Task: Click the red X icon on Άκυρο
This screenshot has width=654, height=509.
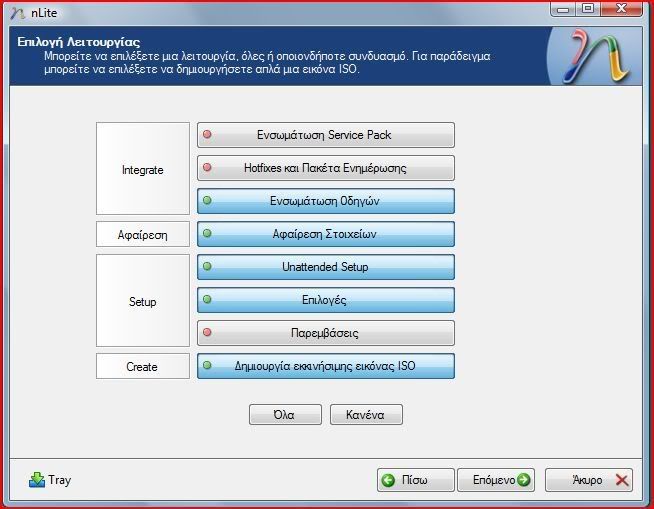Action: (x=622, y=480)
